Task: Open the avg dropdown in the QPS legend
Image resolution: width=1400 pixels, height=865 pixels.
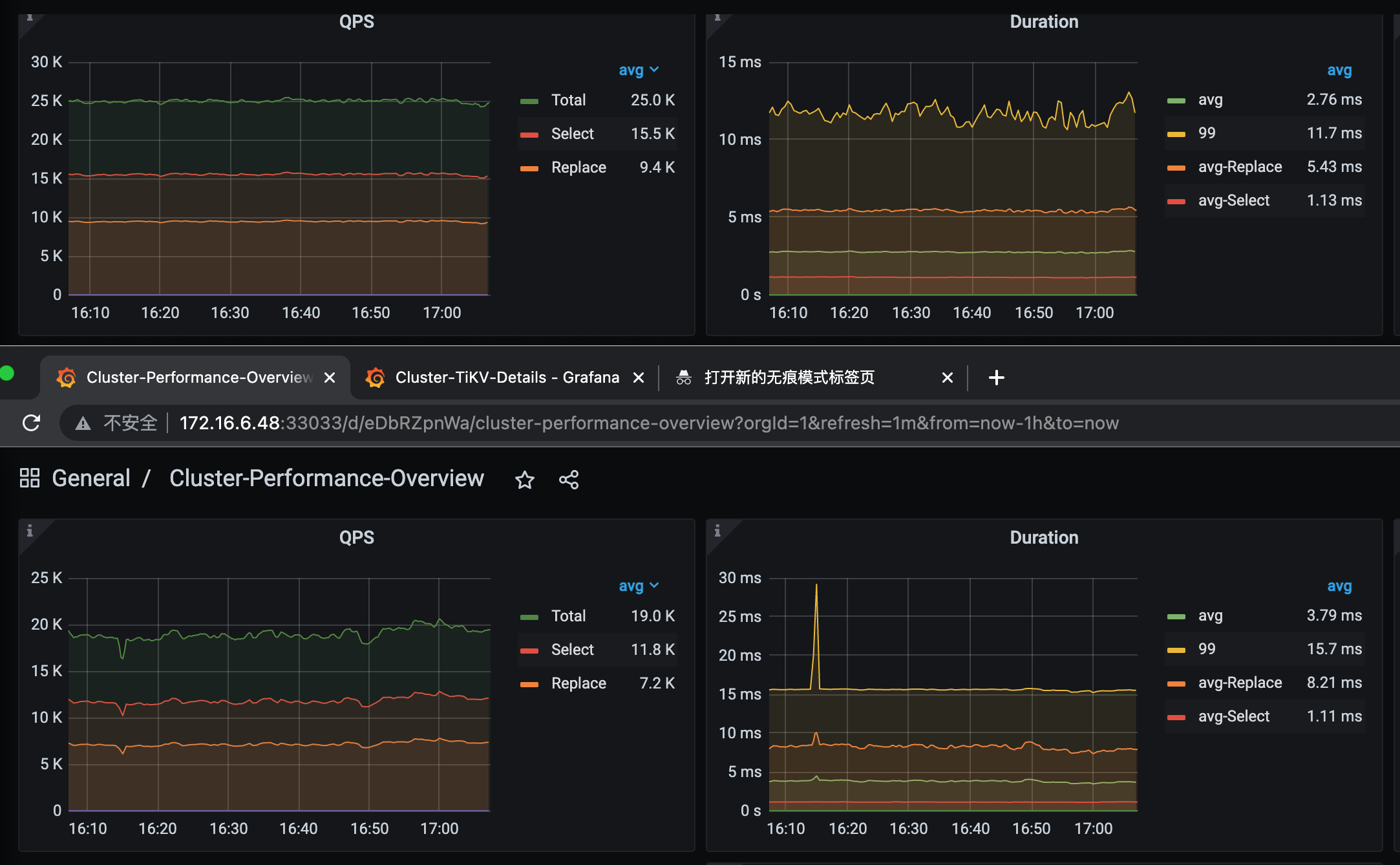Action: [639, 69]
